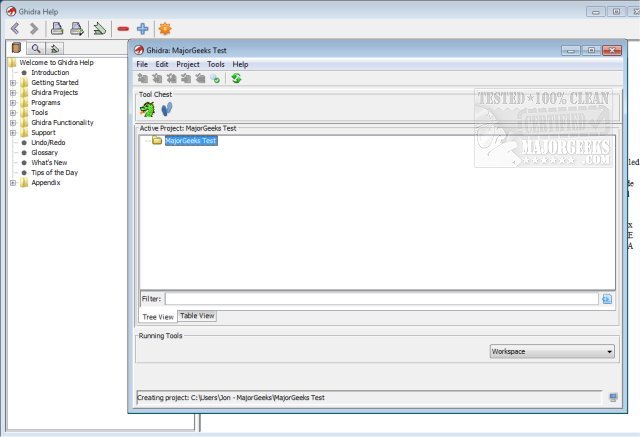Click into the Filter text field
The image size is (640, 437).
382,299
